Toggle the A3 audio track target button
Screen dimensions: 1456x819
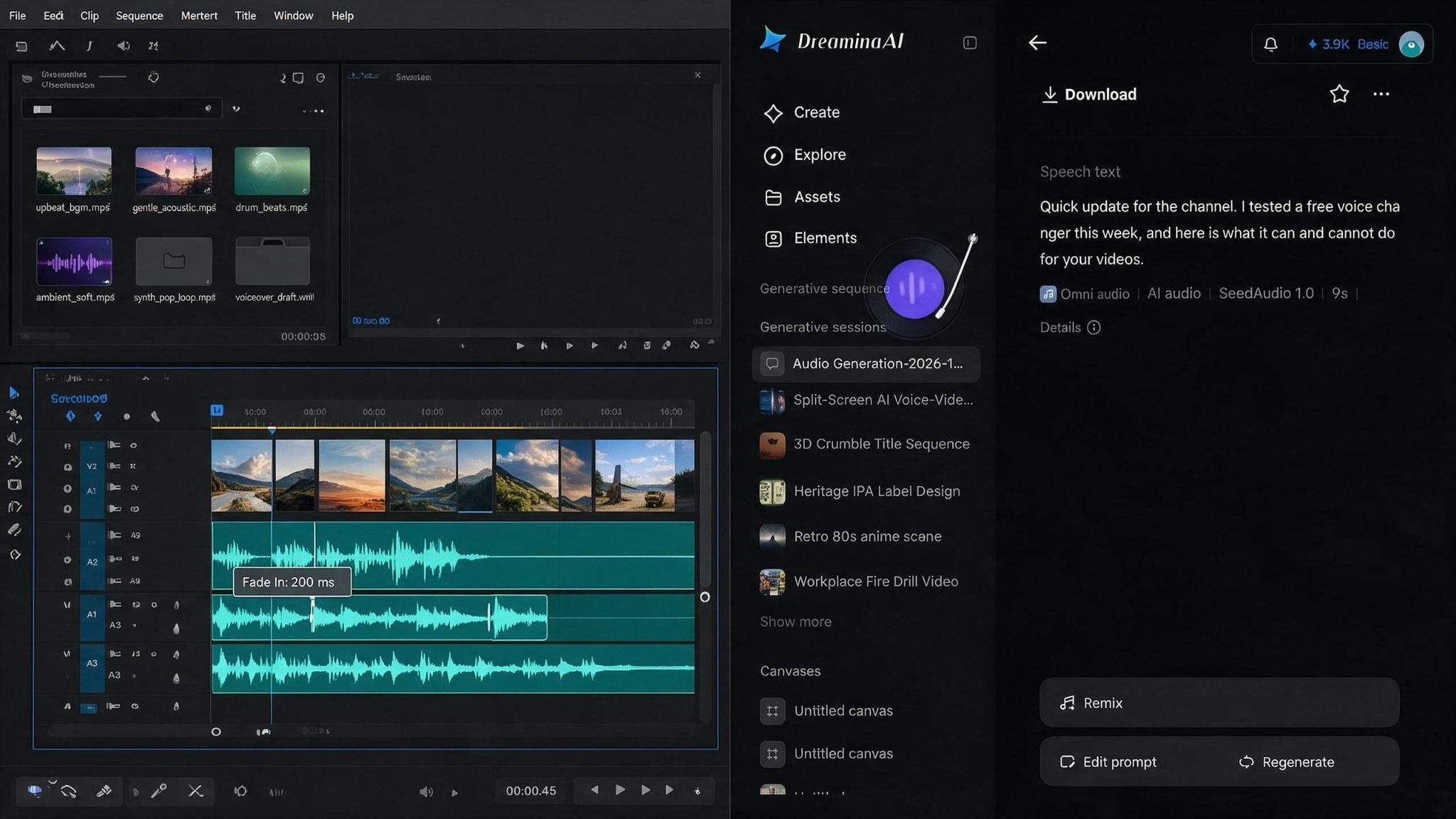[92, 663]
